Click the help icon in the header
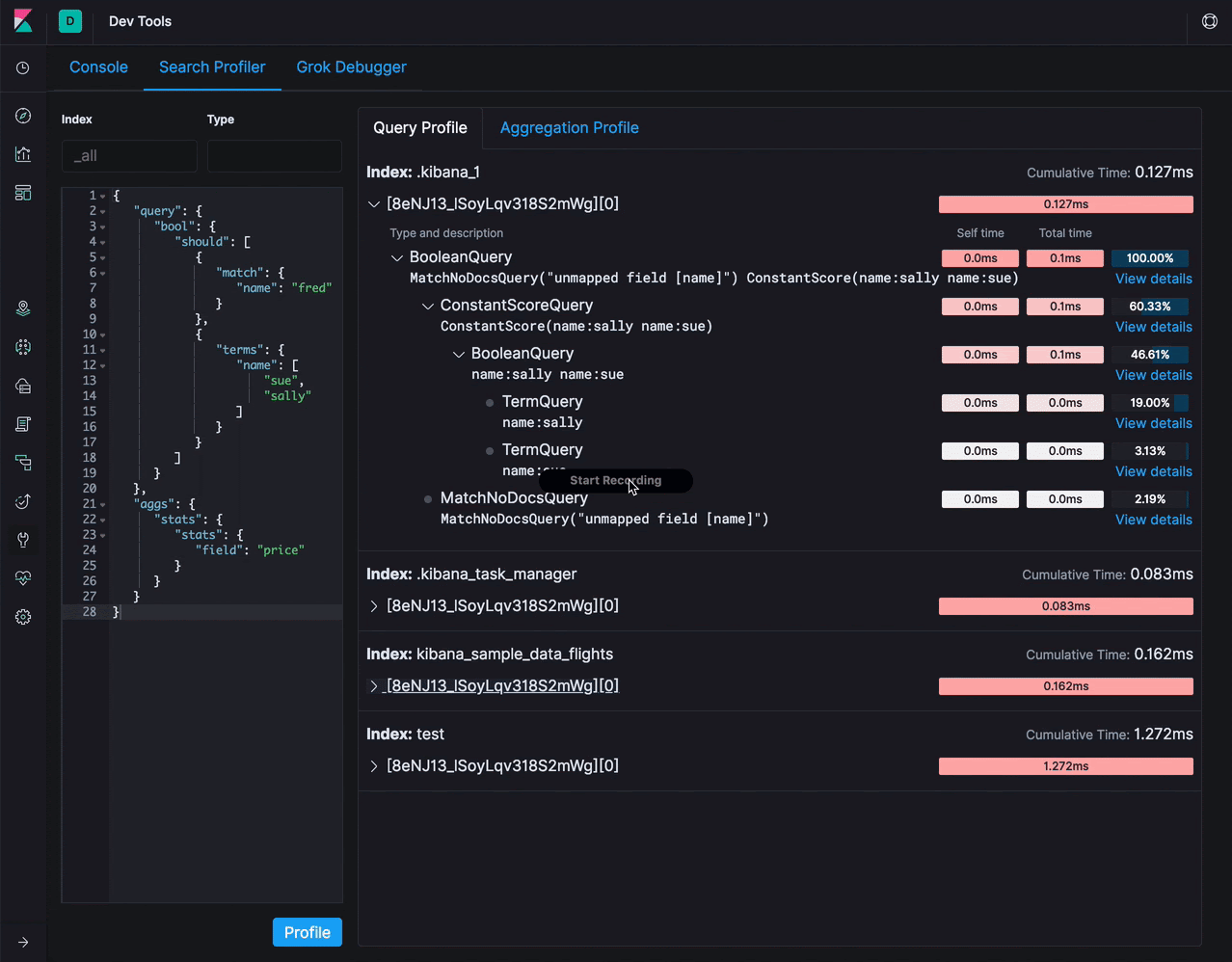 pyautogui.click(x=1209, y=21)
